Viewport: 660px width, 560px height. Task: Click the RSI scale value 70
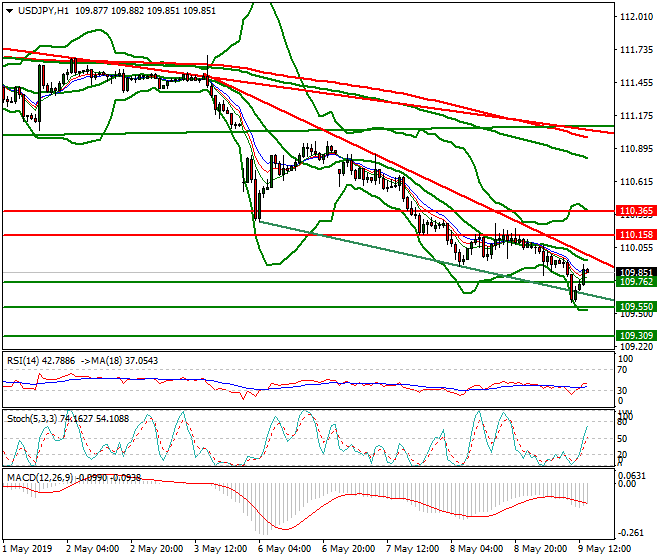[622, 370]
